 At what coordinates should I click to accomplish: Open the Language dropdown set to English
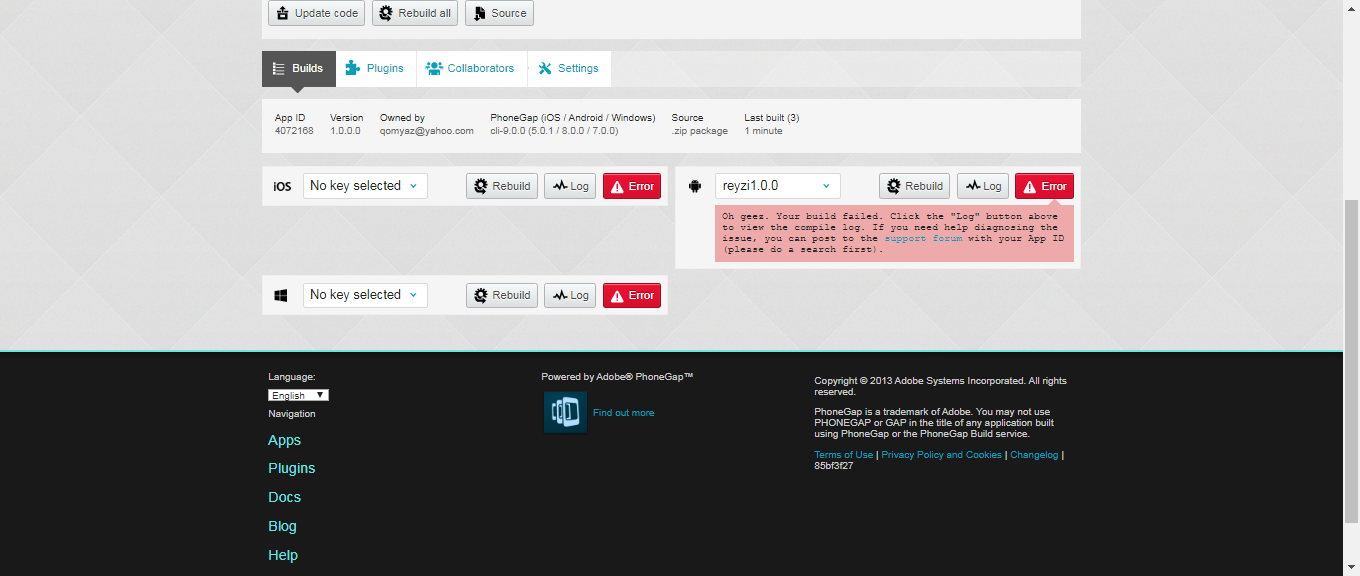298,395
